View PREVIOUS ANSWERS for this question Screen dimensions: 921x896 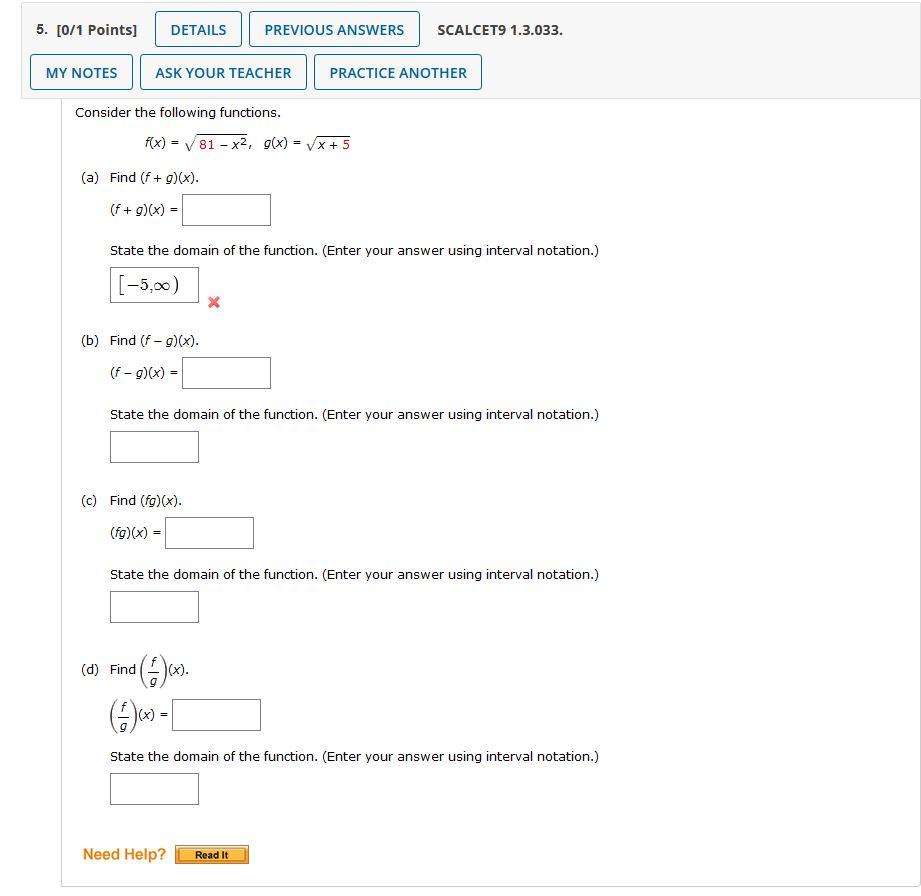coord(334,29)
